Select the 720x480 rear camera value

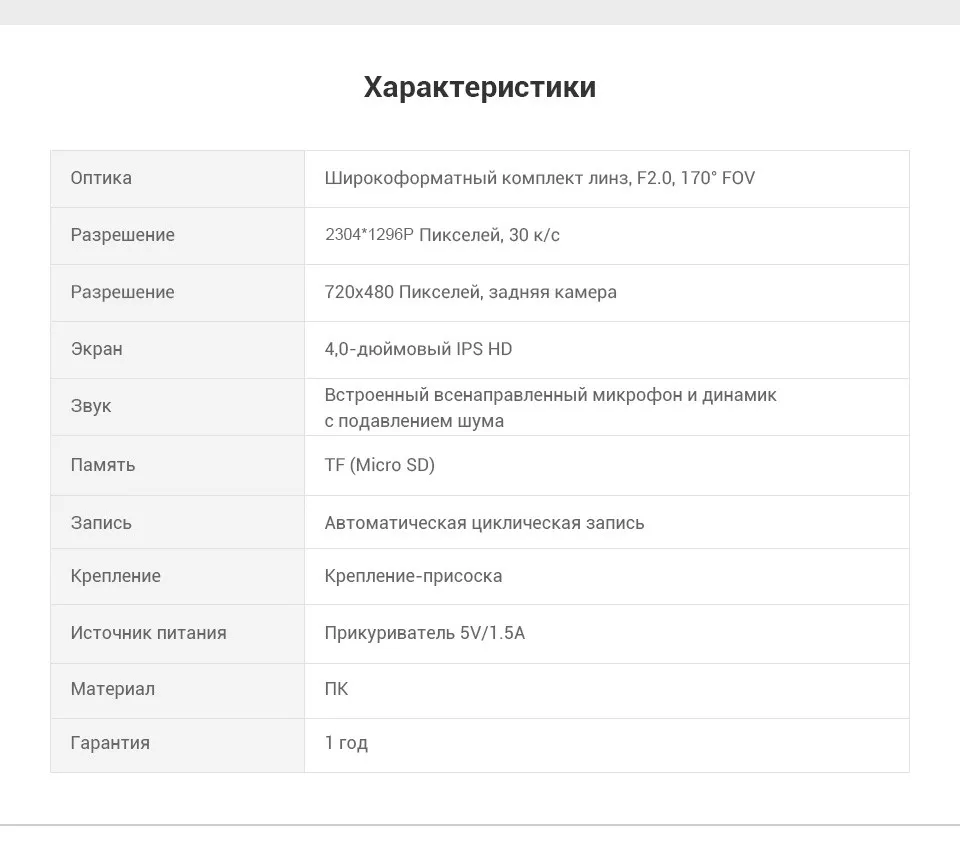click(470, 291)
